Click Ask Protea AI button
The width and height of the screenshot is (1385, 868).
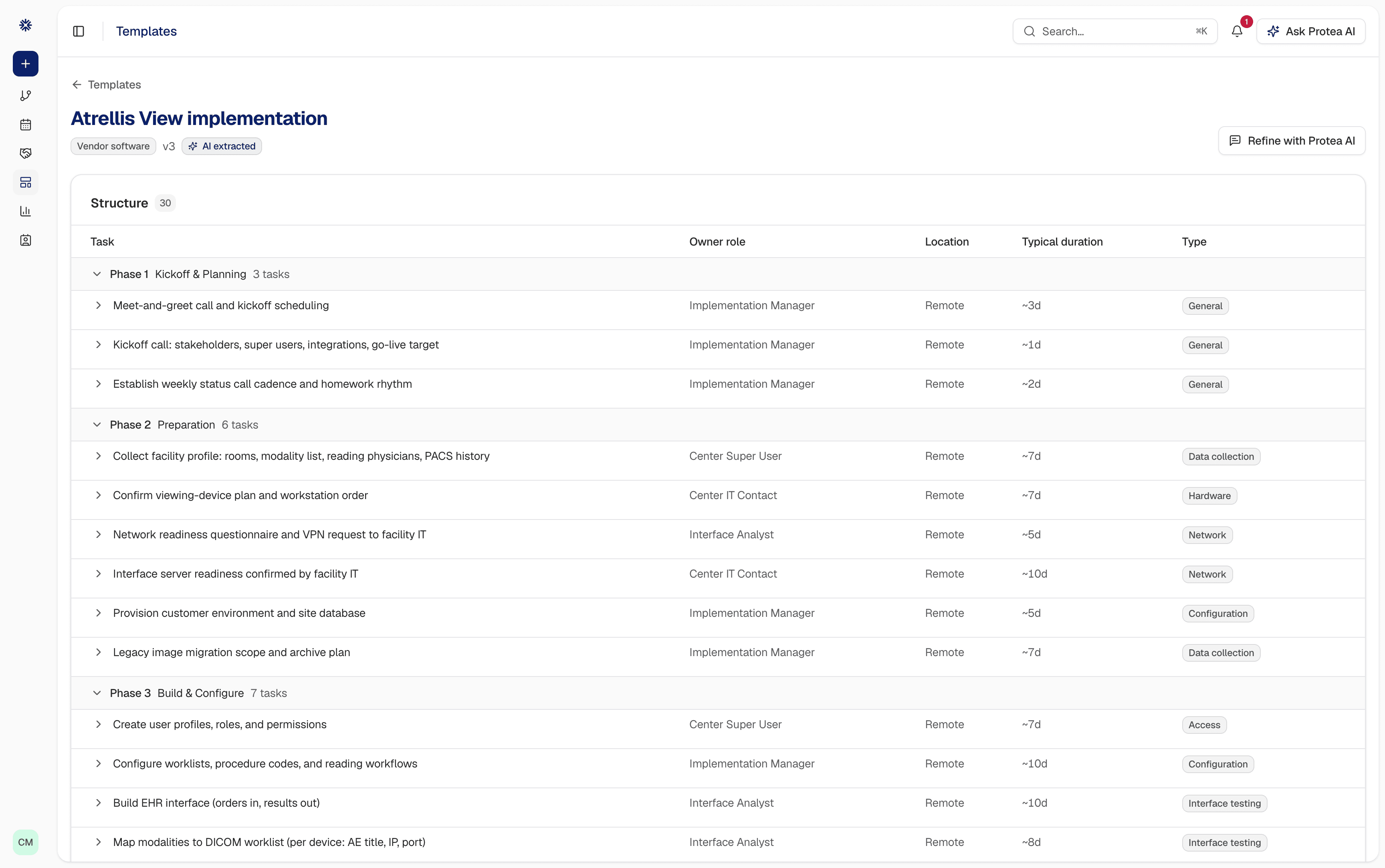(1311, 31)
